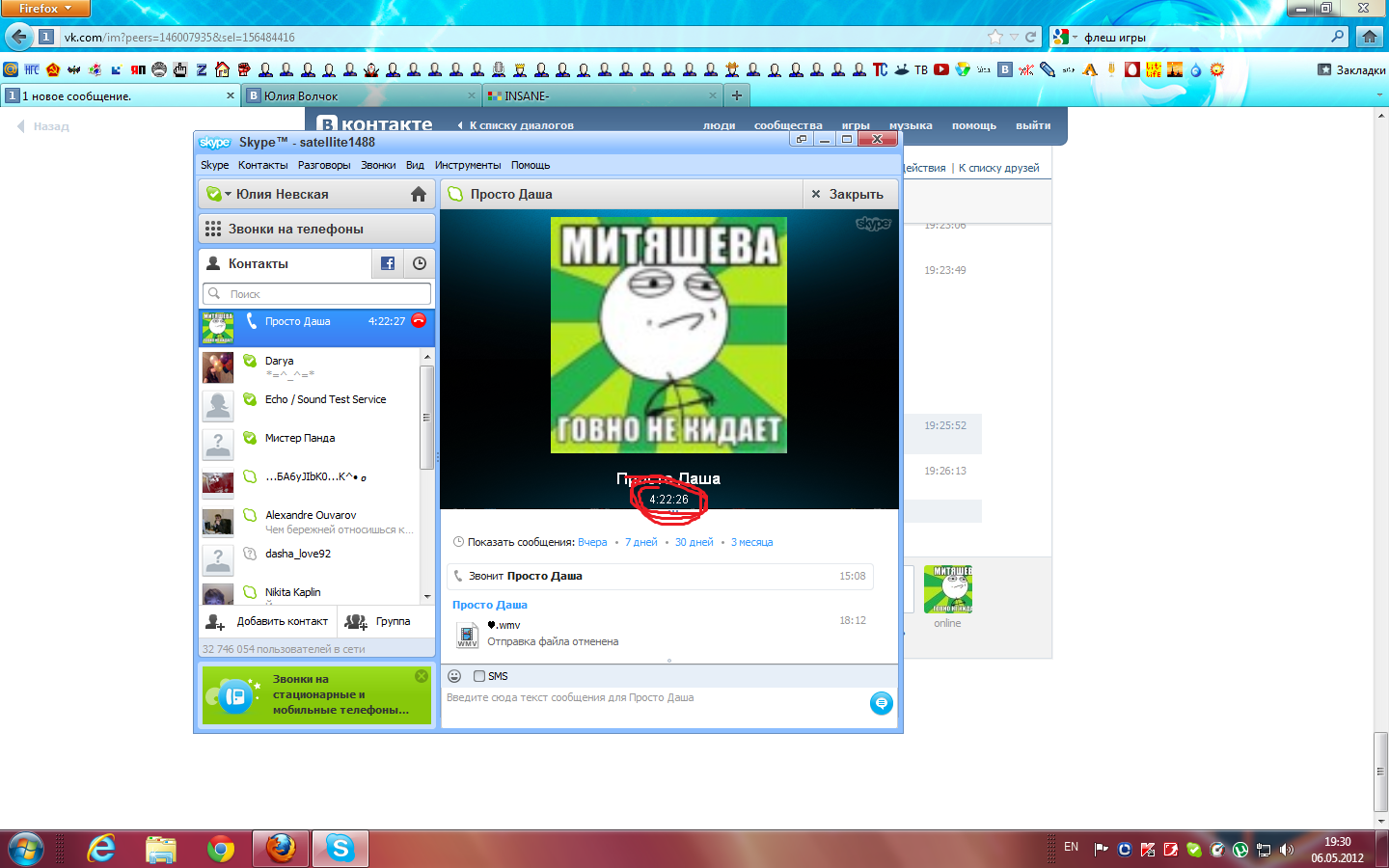Open the Закладки bookmarks menu
The image size is (1389, 868).
(x=1351, y=69)
